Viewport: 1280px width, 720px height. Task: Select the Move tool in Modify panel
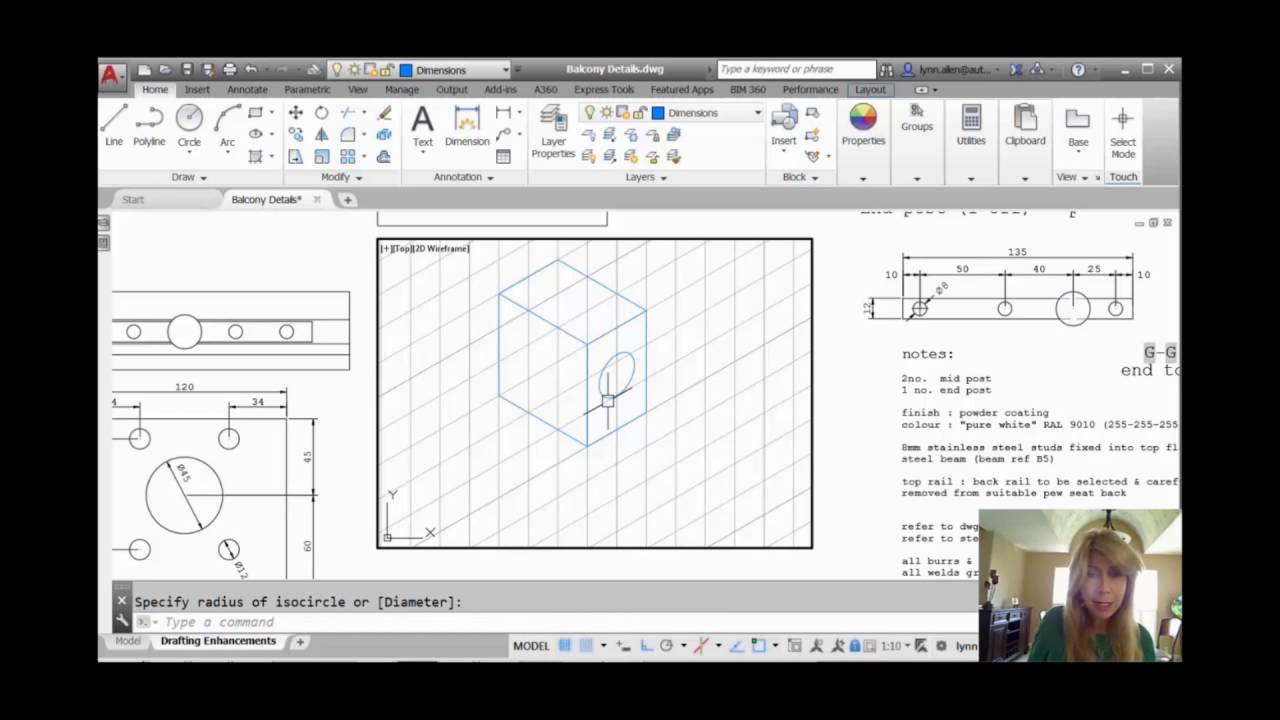[296, 113]
